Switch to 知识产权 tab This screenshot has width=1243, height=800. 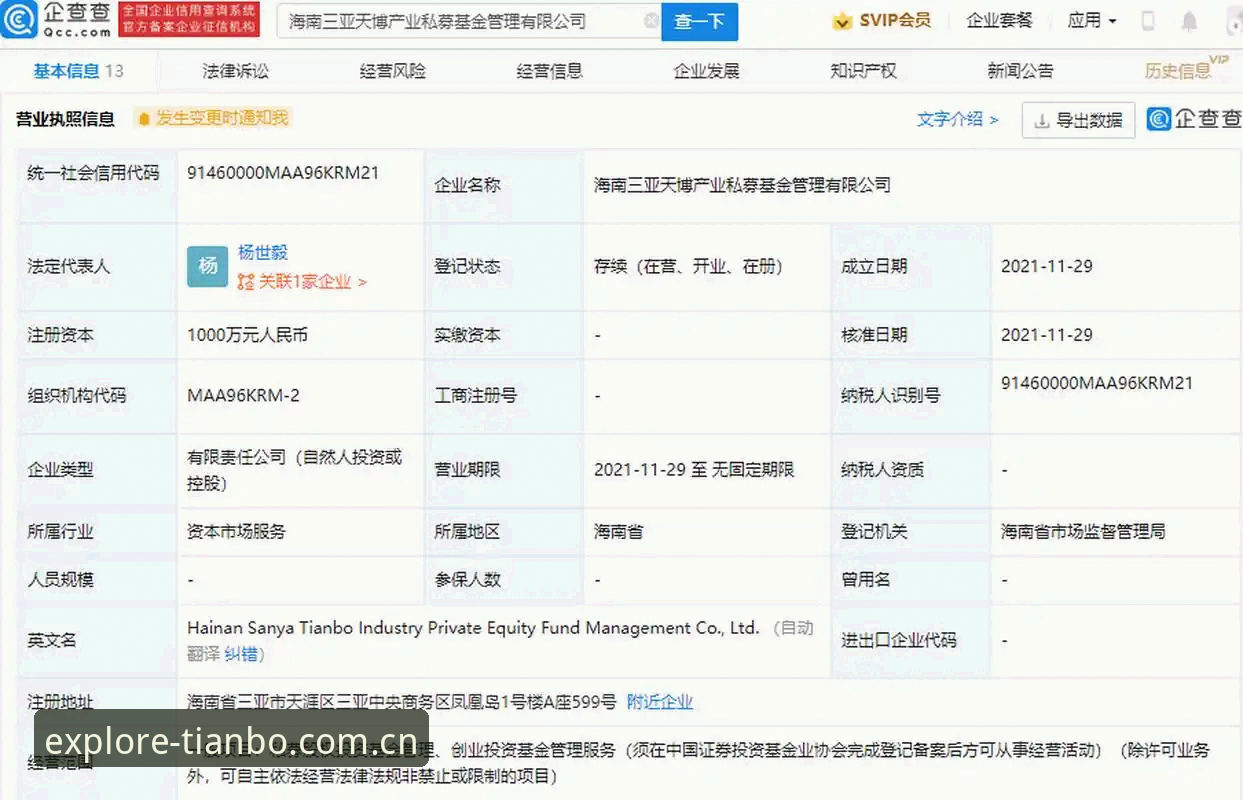click(863, 71)
